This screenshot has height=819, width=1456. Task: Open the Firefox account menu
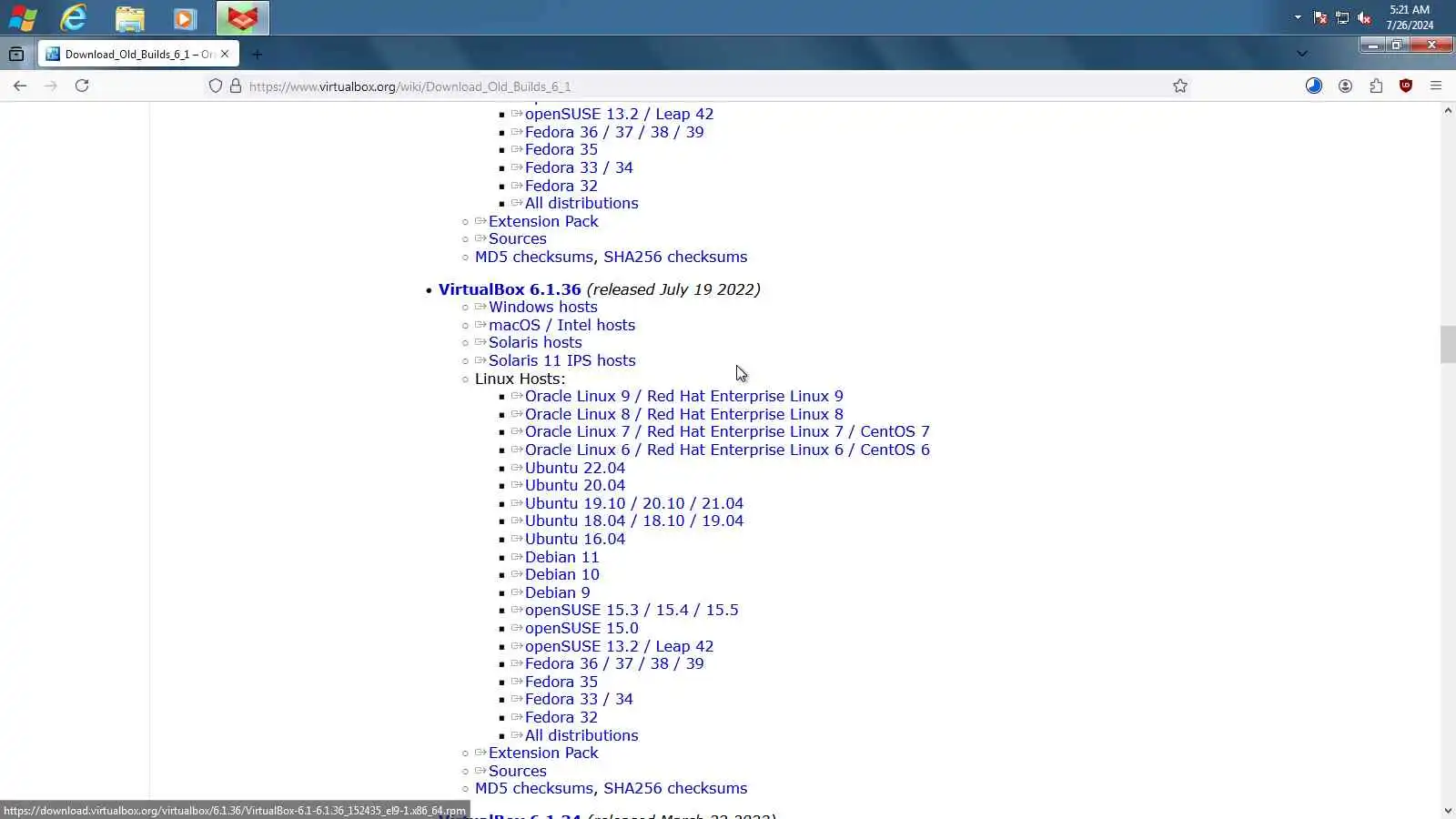1345,86
